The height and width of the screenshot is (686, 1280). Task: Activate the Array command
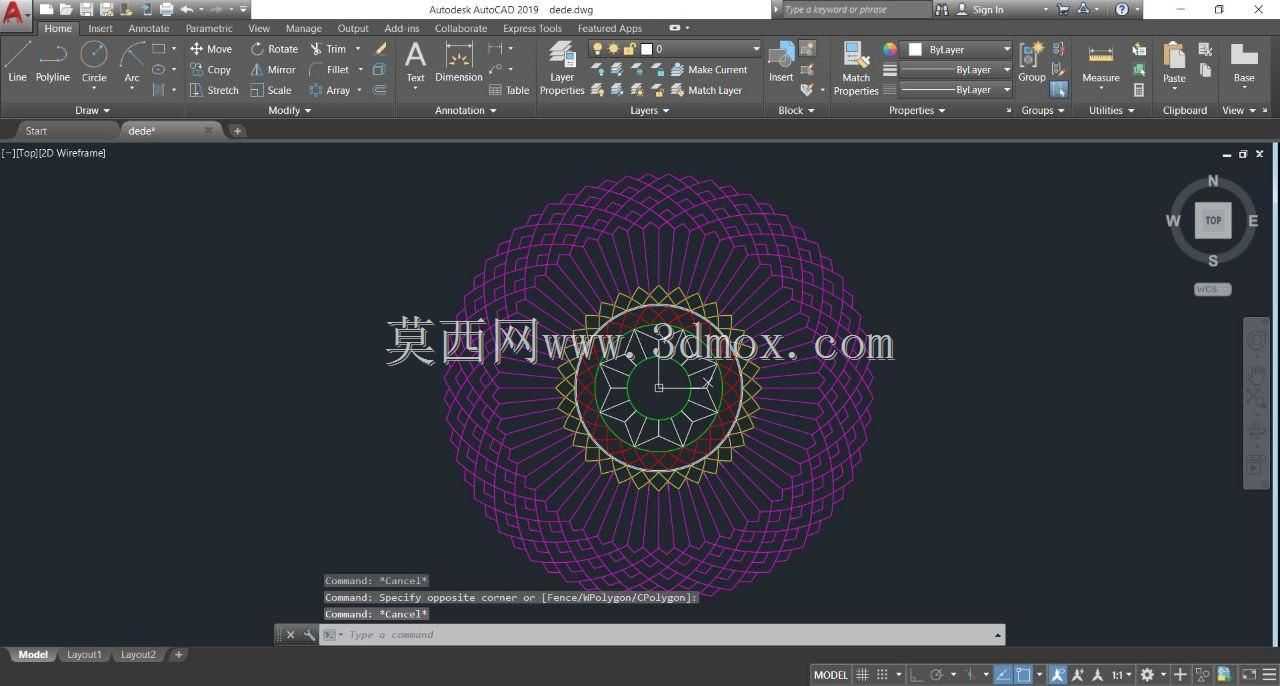pos(330,90)
